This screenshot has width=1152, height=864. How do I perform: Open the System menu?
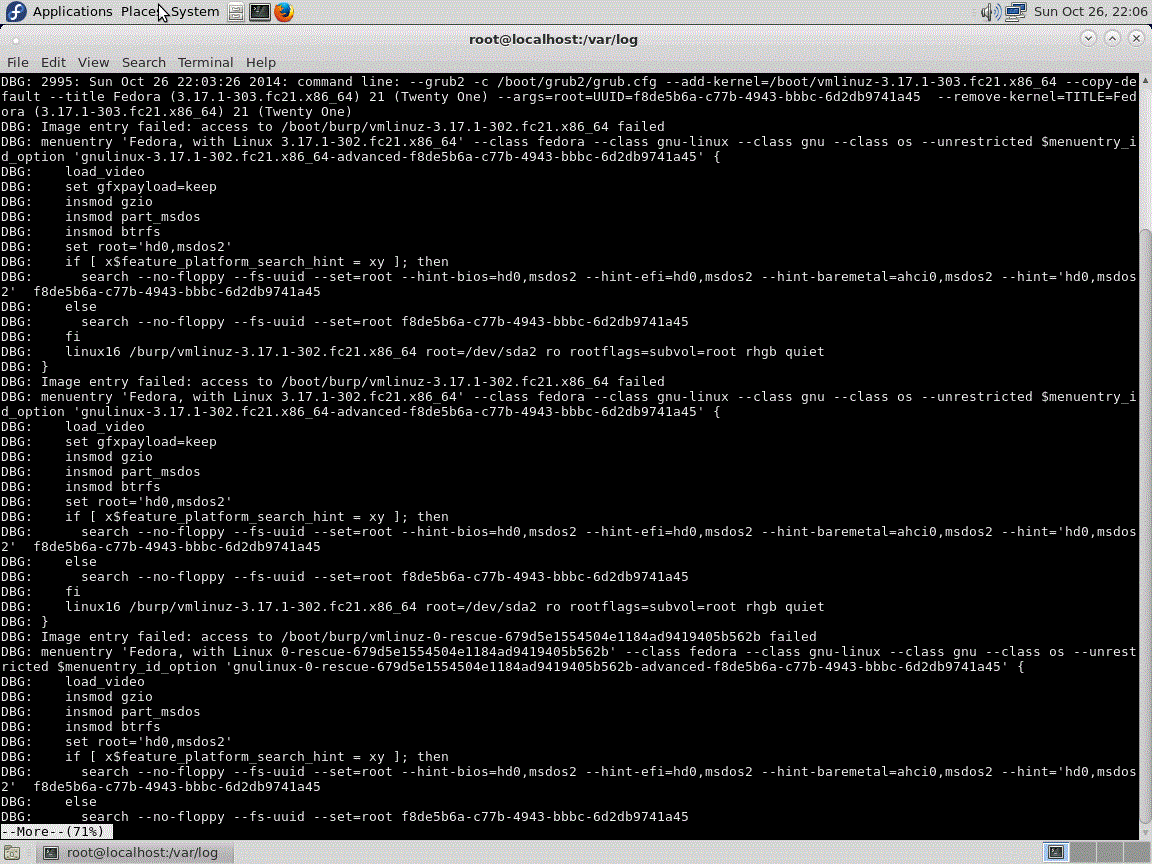pyautogui.click(x=195, y=12)
